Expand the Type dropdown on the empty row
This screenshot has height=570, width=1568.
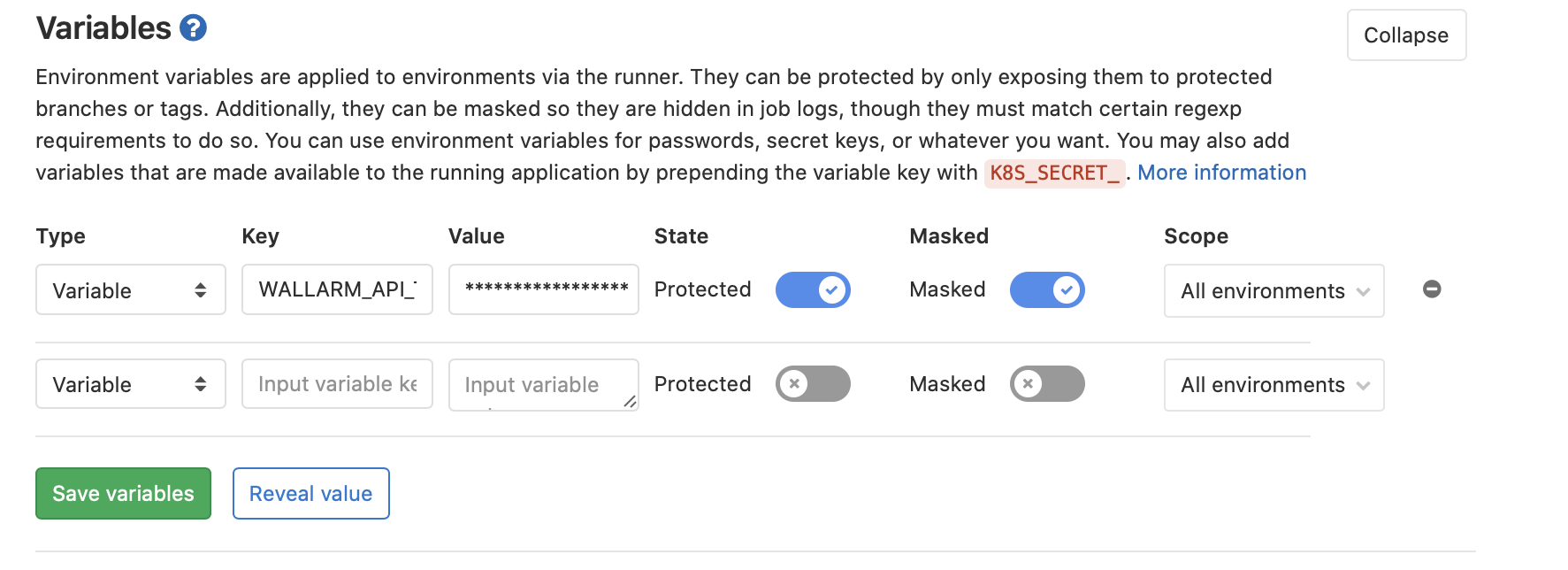130,383
